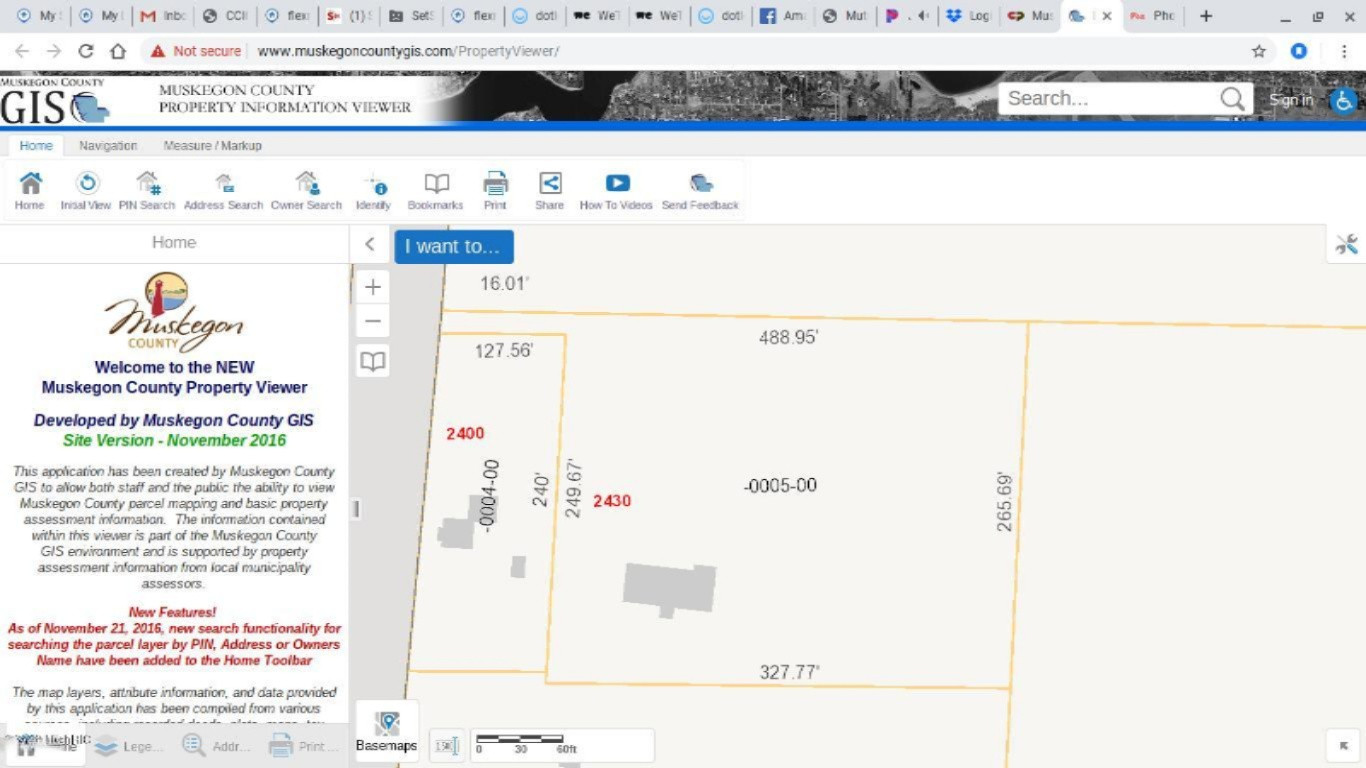Switch to the Navigation tab
1366x768 pixels.
point(108,145)
